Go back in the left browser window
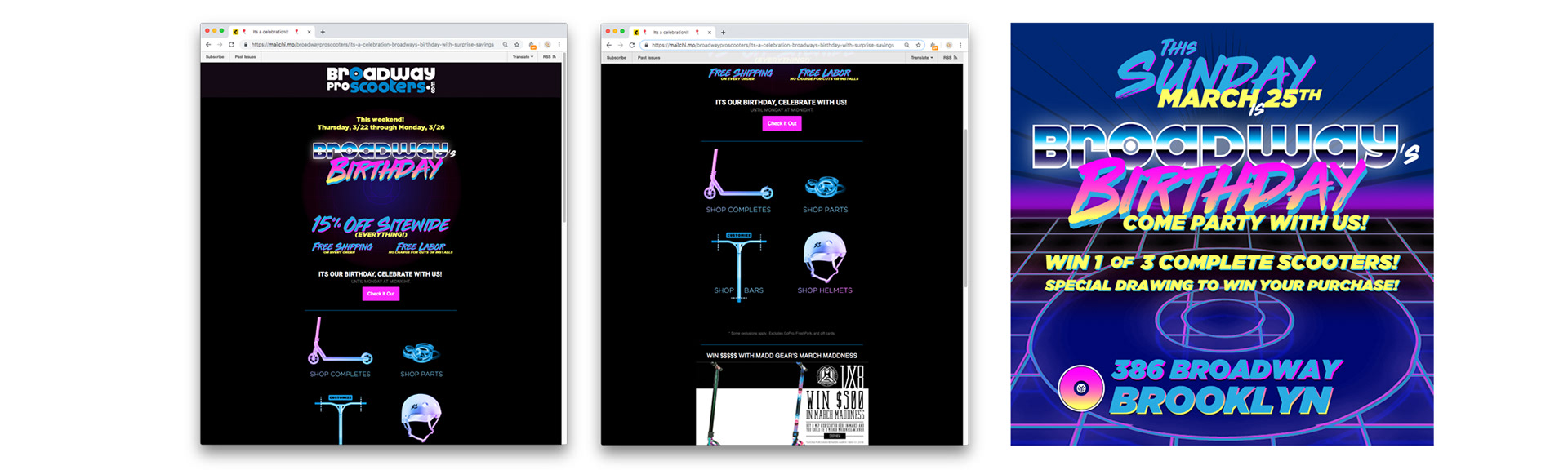The image size is (1568, 470). point(208,45)
